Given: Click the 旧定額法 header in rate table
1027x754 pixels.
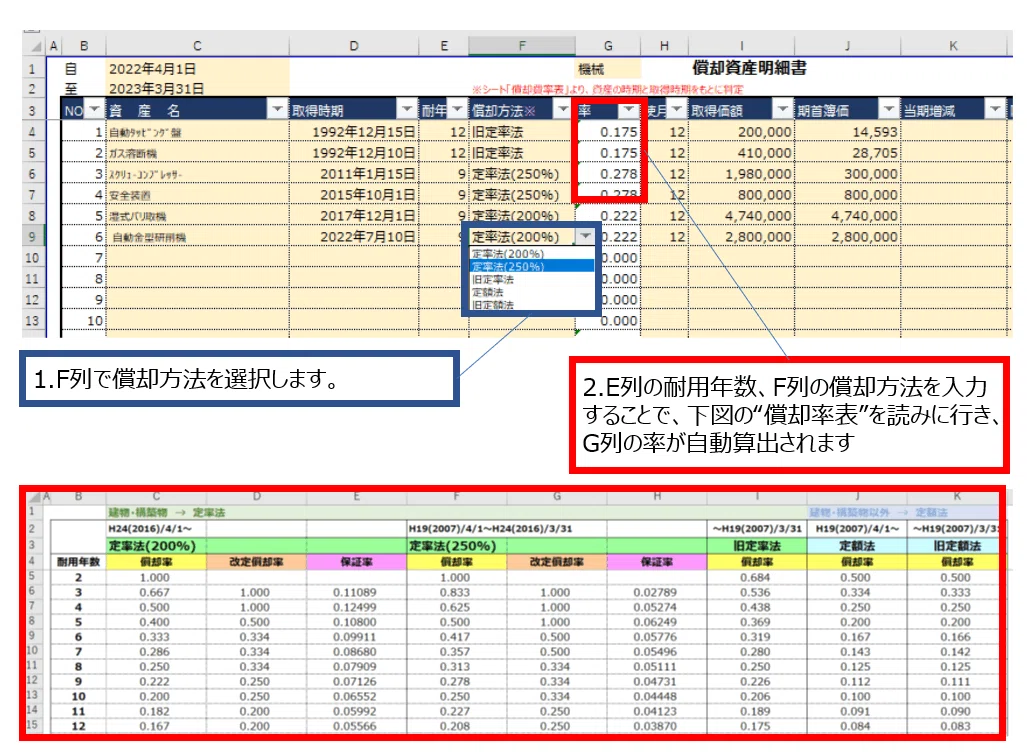Looking at the screenshot, I should (x=957, y=546).
